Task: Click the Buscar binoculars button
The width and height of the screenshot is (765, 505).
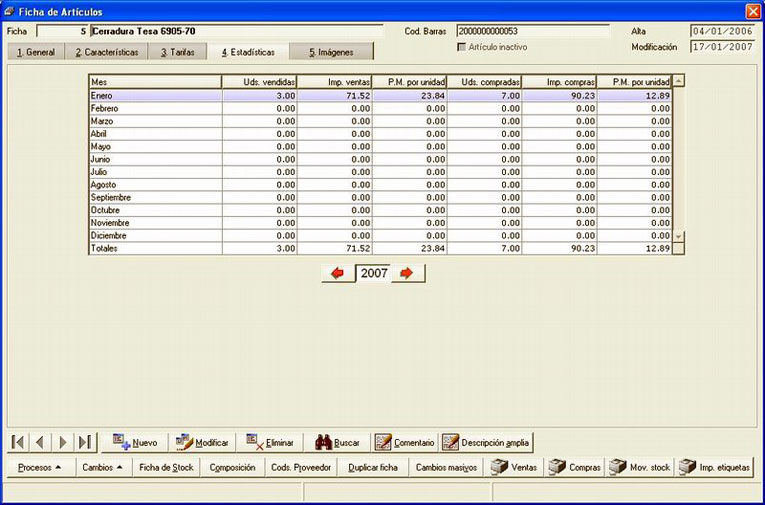Action: (x=337, y=443)
